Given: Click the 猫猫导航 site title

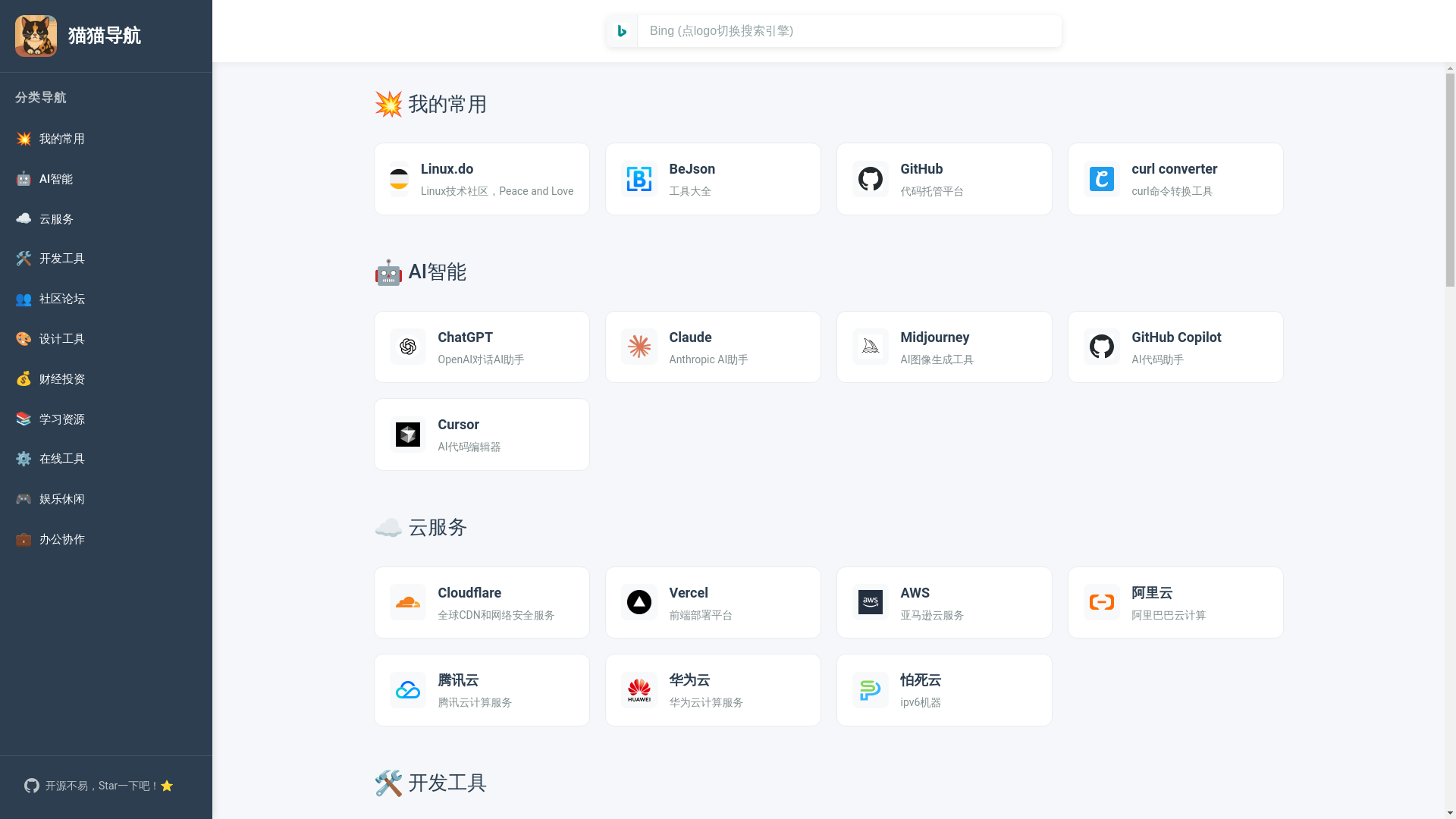Looking at the screenshot, I should click(105, 36).
